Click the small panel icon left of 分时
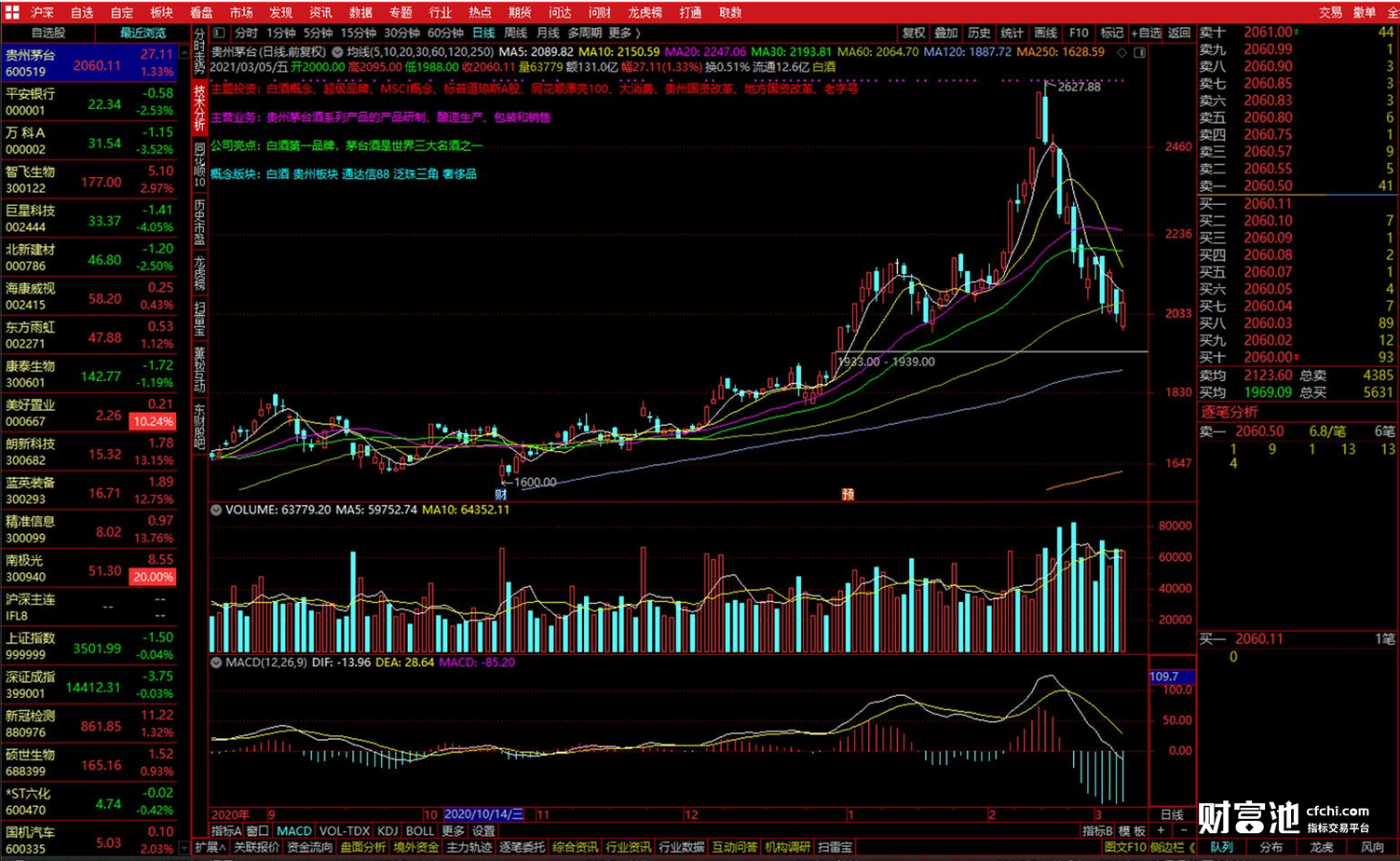Screen dimensions: 1400x861 pyautogui.click(x=220, y=34)
